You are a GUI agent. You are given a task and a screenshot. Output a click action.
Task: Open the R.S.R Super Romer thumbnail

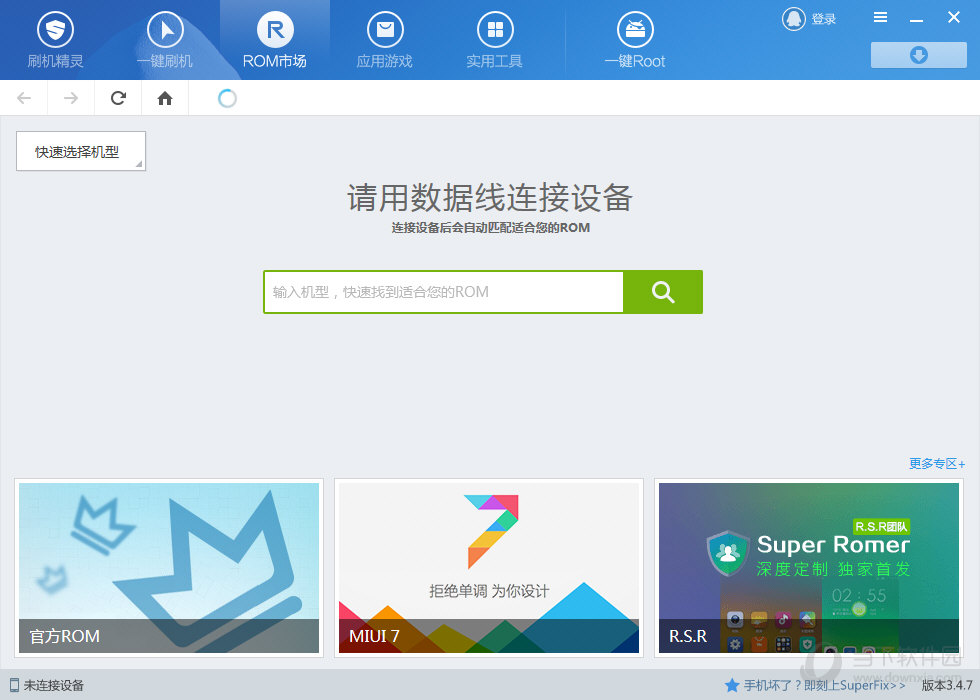pyautogui.click(x=809, y=568)
